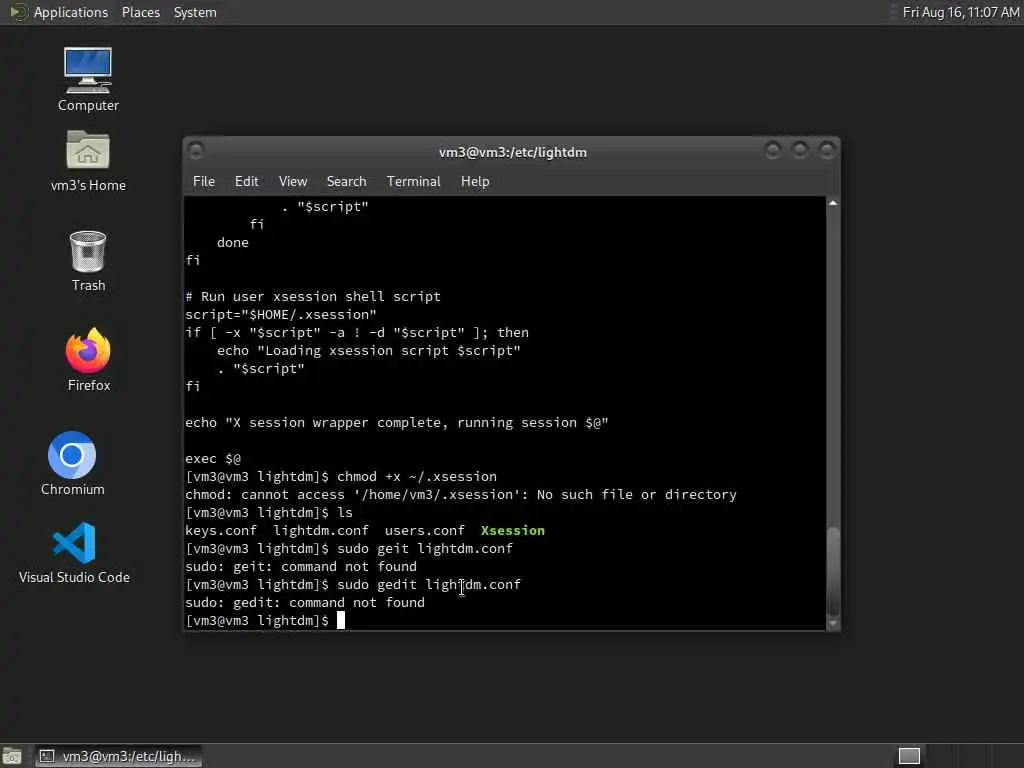The image size is (1024, 768).
Task: Click the active terminal prompt cursor line
Action: 265,620
